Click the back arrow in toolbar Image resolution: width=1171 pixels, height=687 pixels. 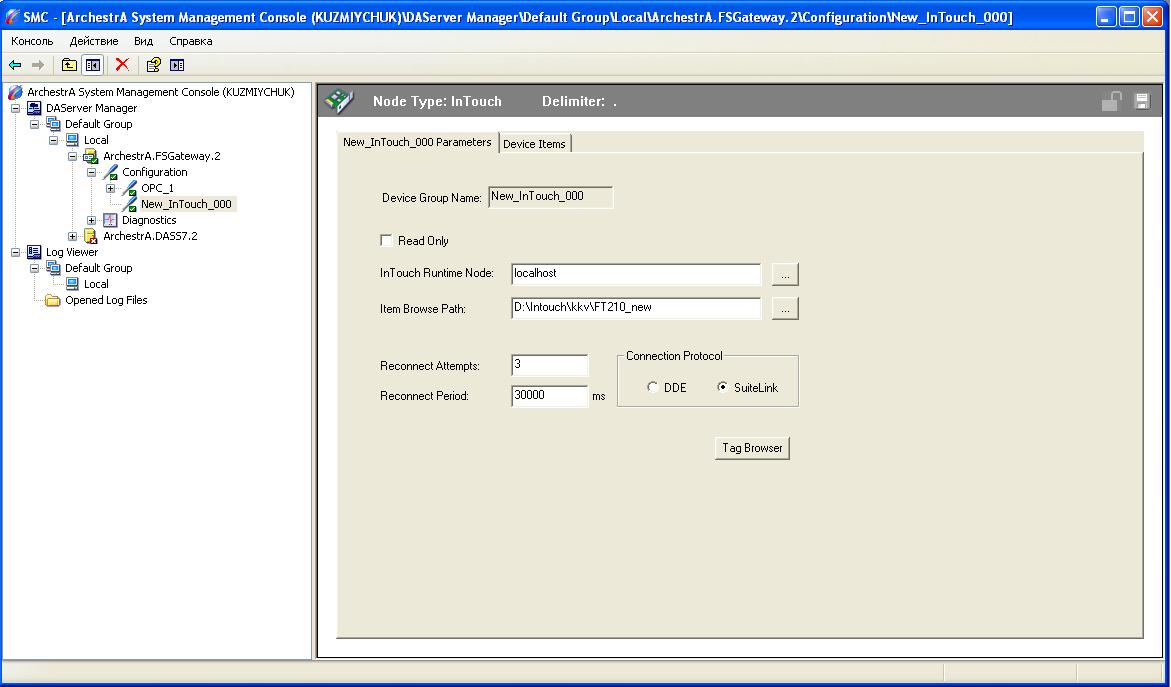(x=15, y=65)
